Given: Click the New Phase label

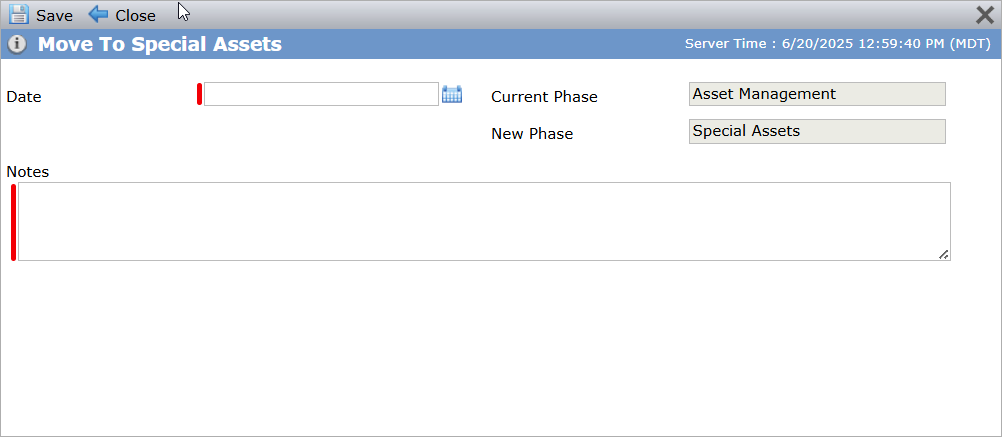Looking at the screenshot, I should coord(532,134).
